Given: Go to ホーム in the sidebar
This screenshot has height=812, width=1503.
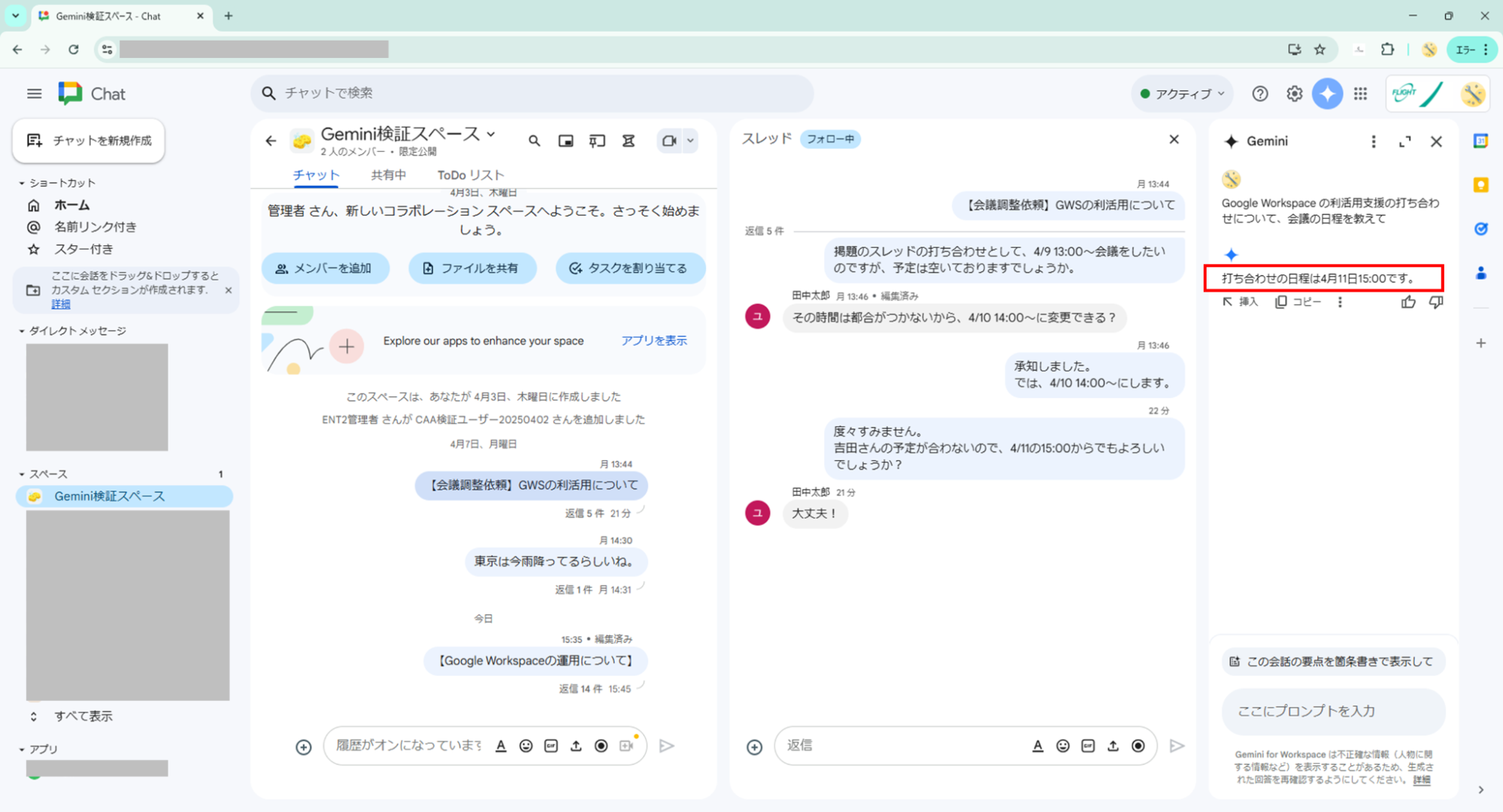Looking at the screenshot, I should point(71,205).
